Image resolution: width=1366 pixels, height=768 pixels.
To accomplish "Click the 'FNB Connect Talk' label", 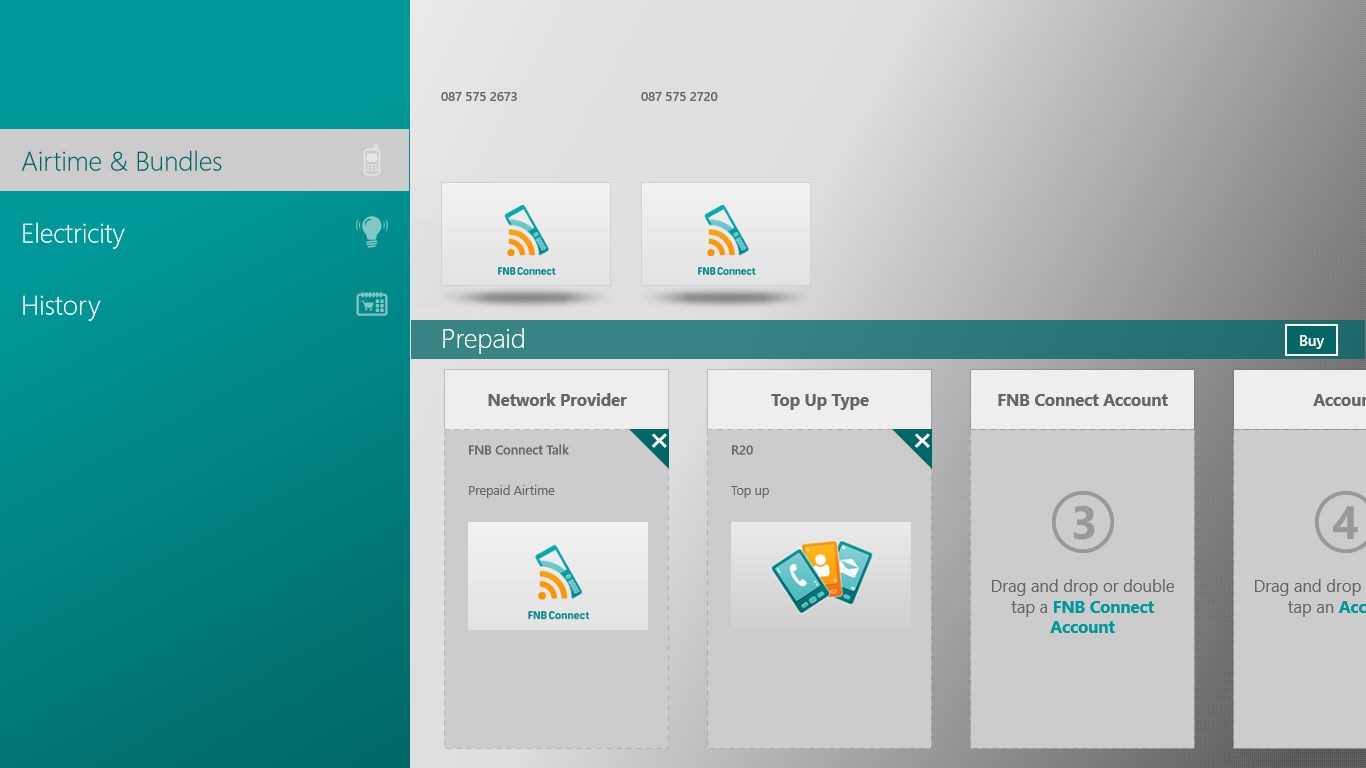I will [518, 450].
